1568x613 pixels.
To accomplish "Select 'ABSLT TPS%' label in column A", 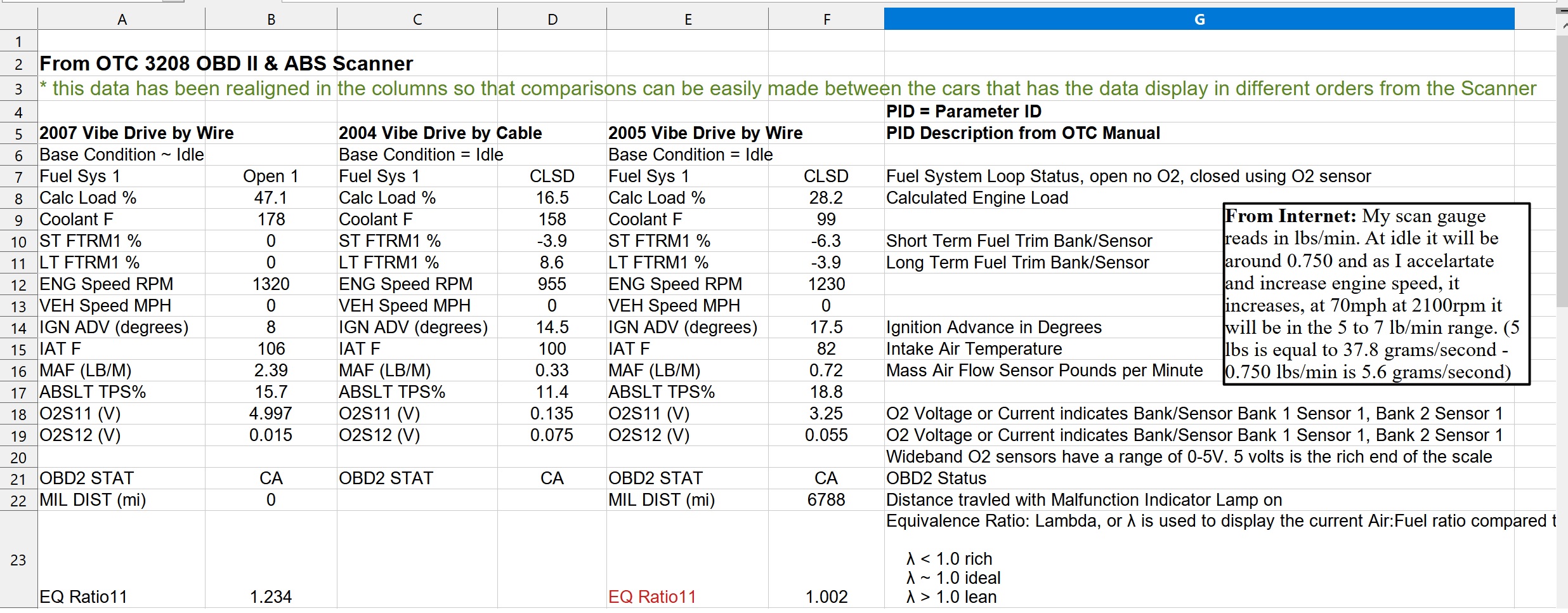I will [x=93, y=392].
